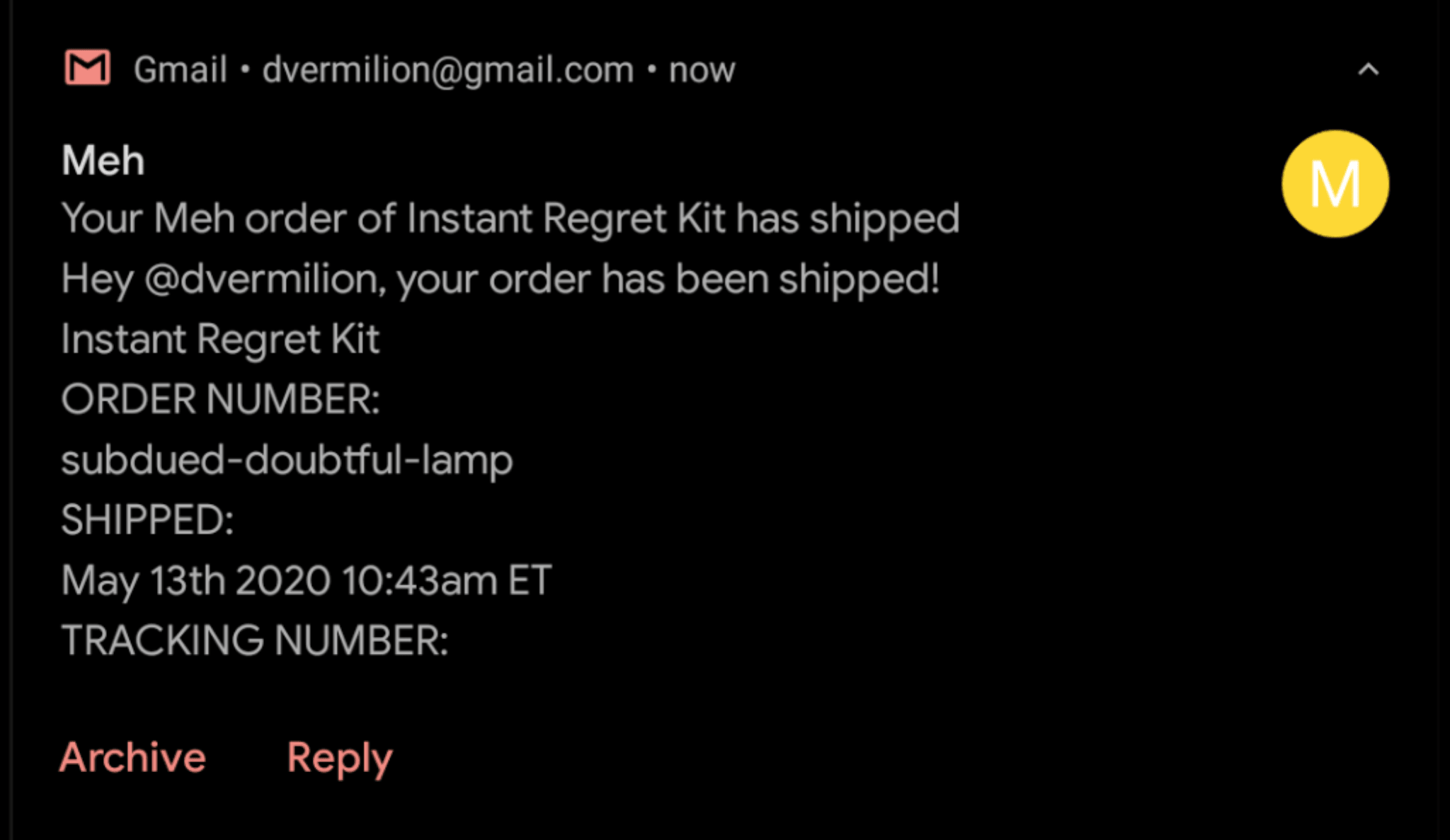Tap the 10:43am ET shipping time
Screen dimensions: 1450x840
tap(447, 580)
